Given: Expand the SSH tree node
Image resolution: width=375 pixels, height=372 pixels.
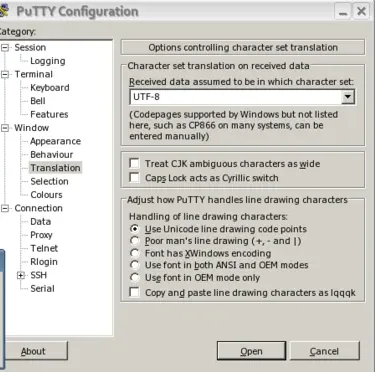Looking at the screenshot, I should 21,275.
